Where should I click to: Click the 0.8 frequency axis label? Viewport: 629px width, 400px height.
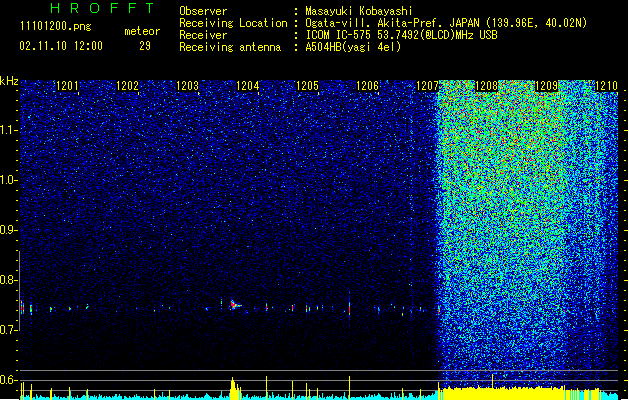tap(9, 280)
